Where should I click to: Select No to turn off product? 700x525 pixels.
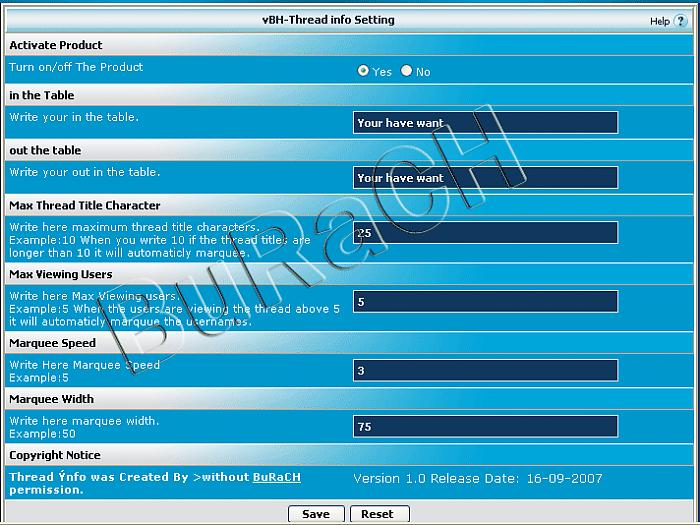(406, 71)
